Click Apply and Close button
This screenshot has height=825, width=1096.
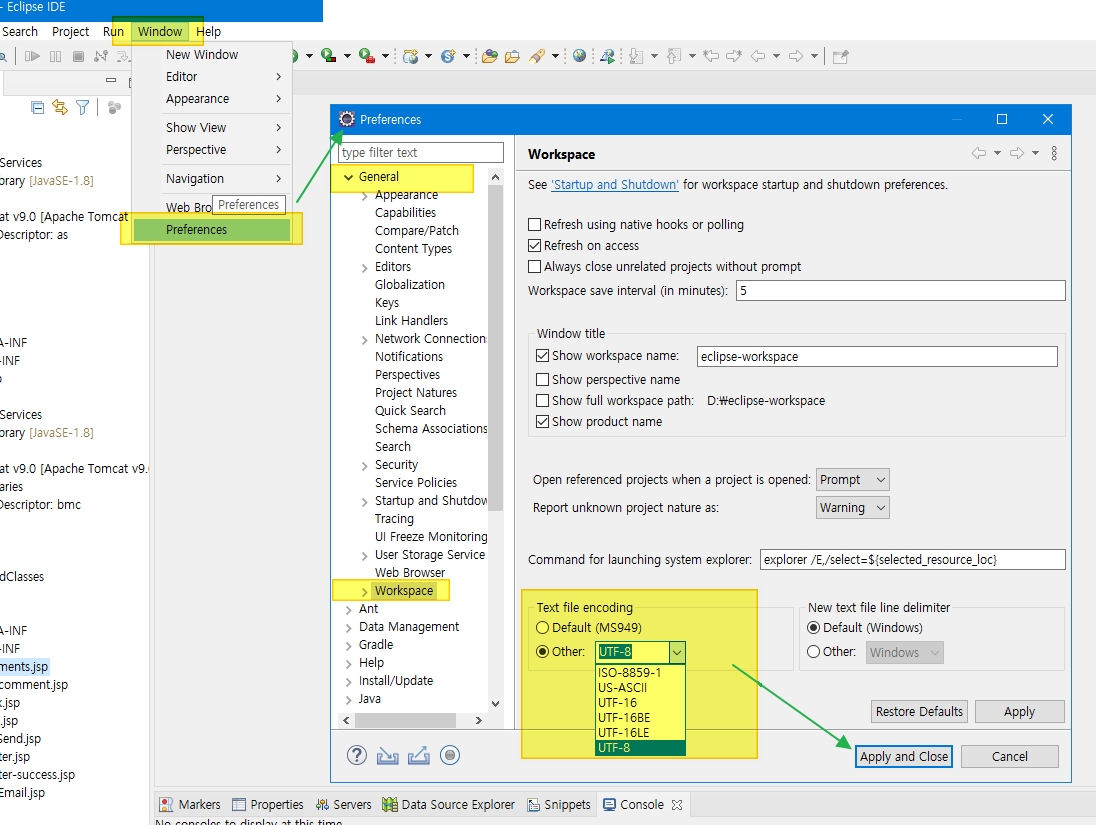pos(904,756)
